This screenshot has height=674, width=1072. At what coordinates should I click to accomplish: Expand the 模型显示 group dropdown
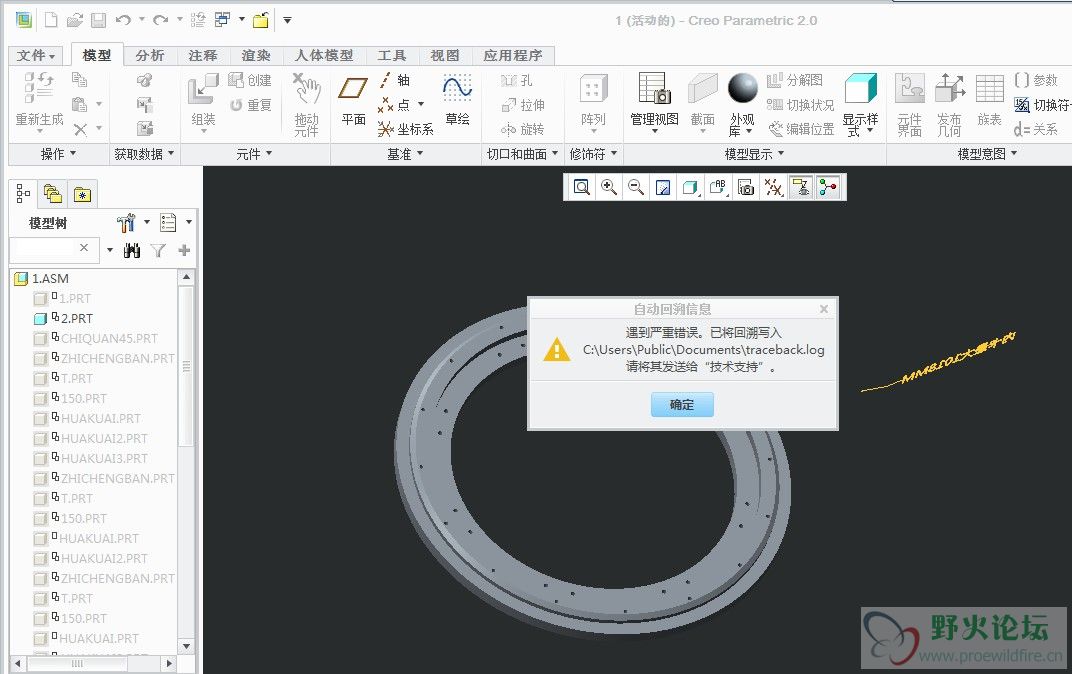754,154
